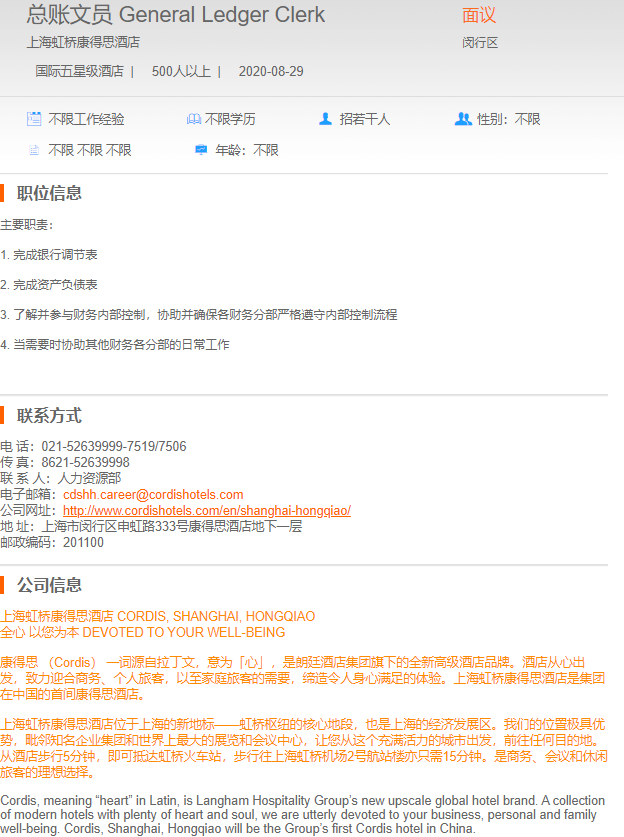Viewport: 624px width, 837px height.
Task: Click the 国际五星级酒店 company type tag
Action: pos(79,71)
